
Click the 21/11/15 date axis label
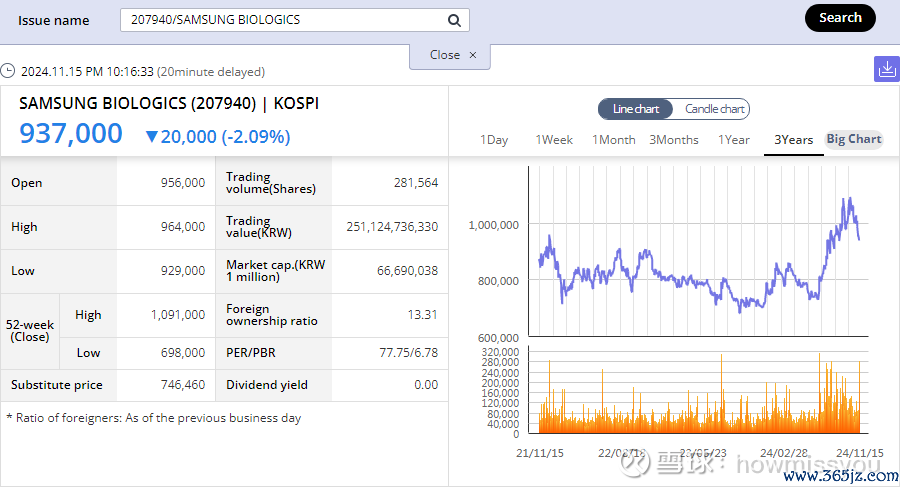tap(540, 453)
